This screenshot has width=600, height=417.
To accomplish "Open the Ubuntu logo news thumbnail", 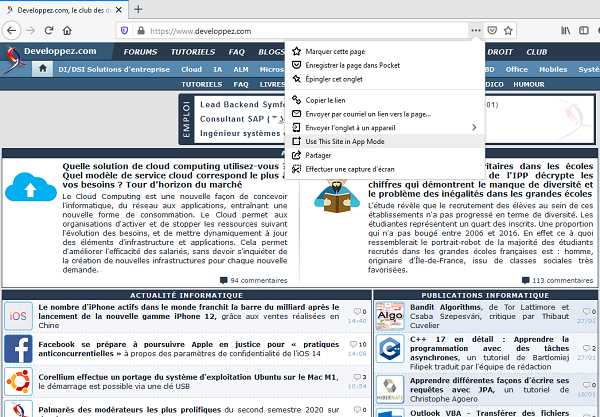I will [18, 381].
